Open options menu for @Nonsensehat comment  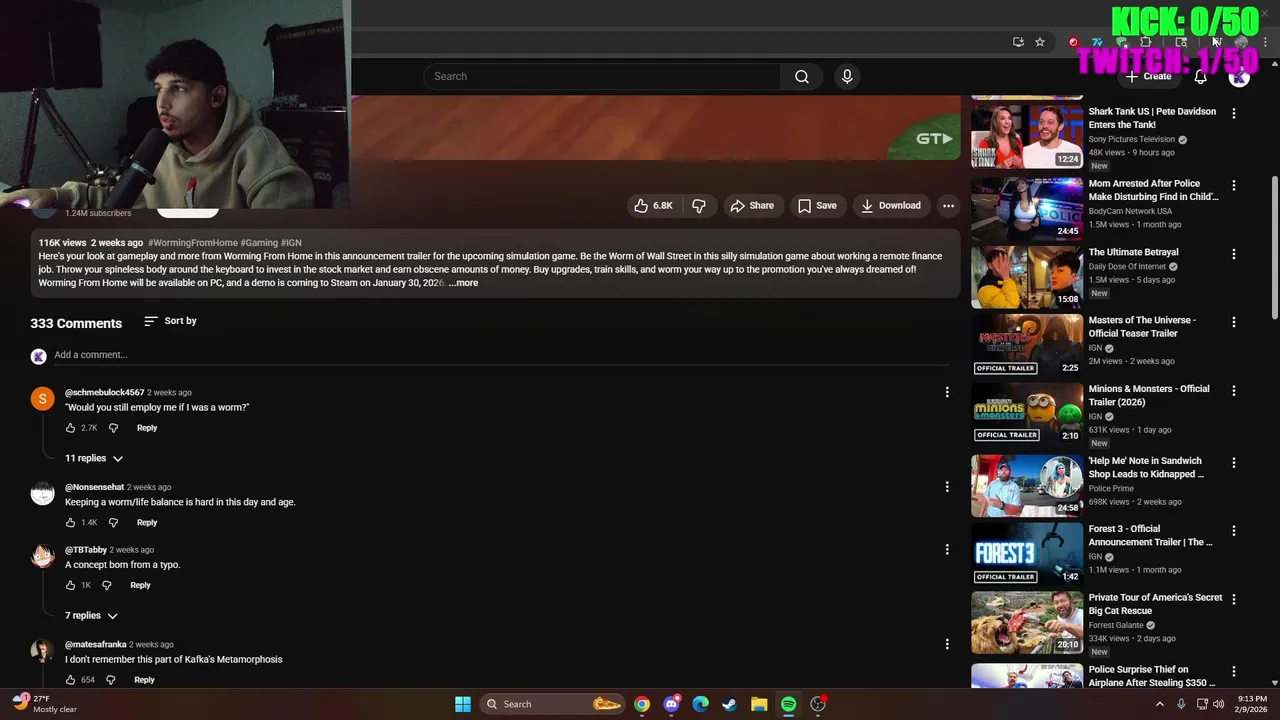click(947, 487)
